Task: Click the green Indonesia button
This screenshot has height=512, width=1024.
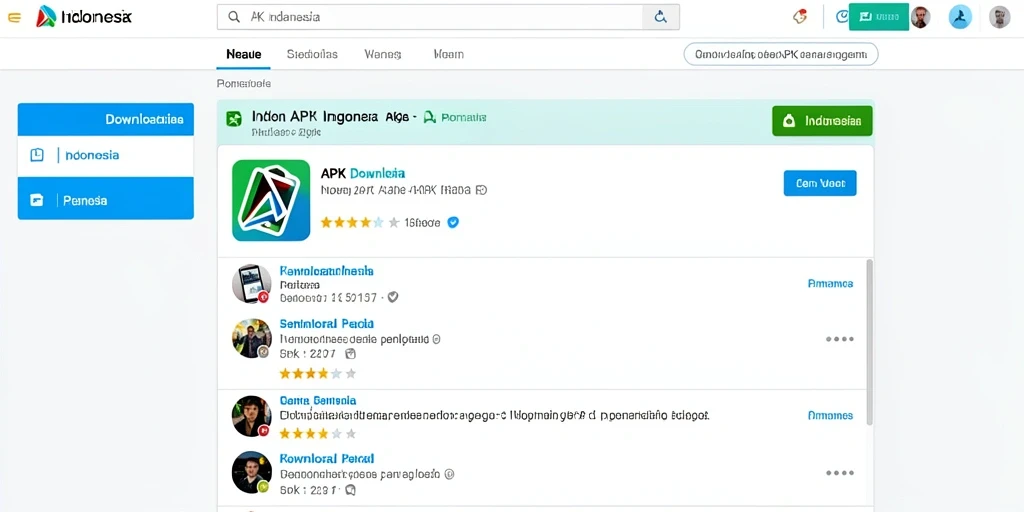Action: click(822, 121)
